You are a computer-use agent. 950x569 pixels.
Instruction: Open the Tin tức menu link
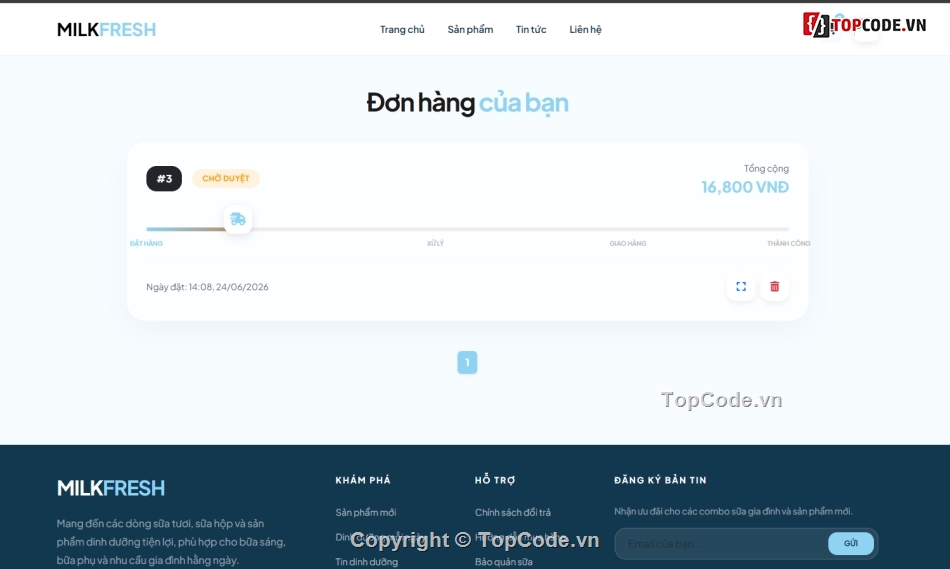[531, 29]
